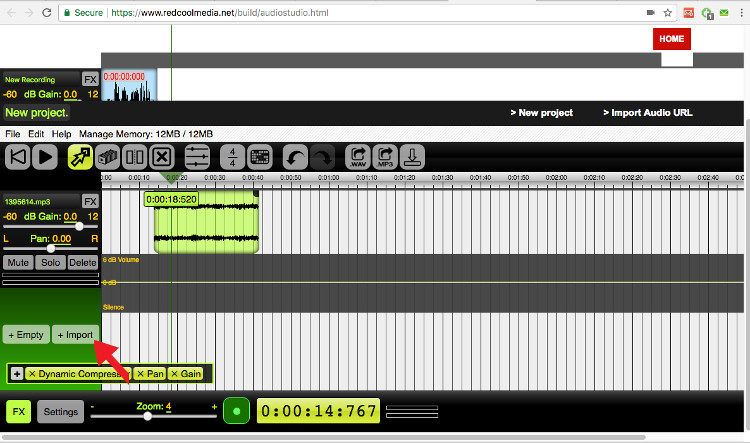Select the arrow selection tool
This screenshot has height=443, width=750.
click(79, 157)
